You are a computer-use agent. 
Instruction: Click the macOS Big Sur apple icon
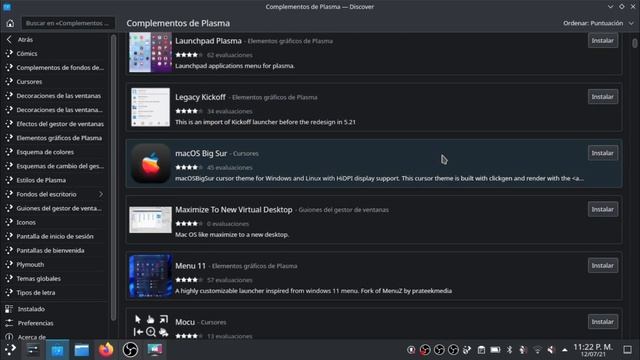pyautogui.click(x=150, y=163)
